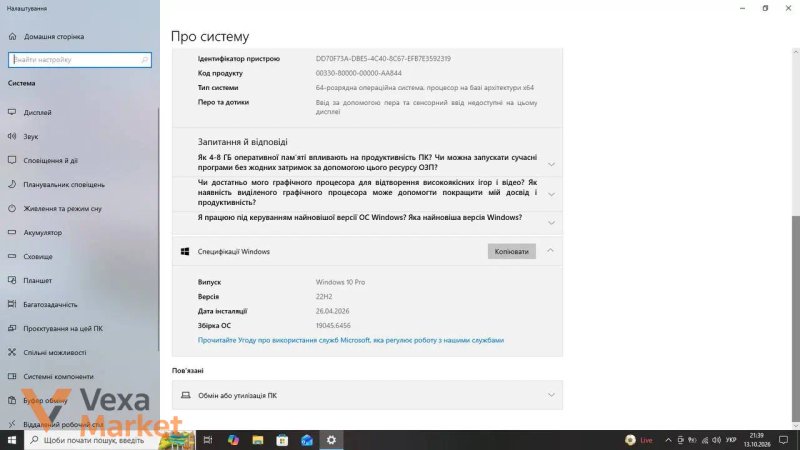Open Task View on the taskbar

point(208,440)
